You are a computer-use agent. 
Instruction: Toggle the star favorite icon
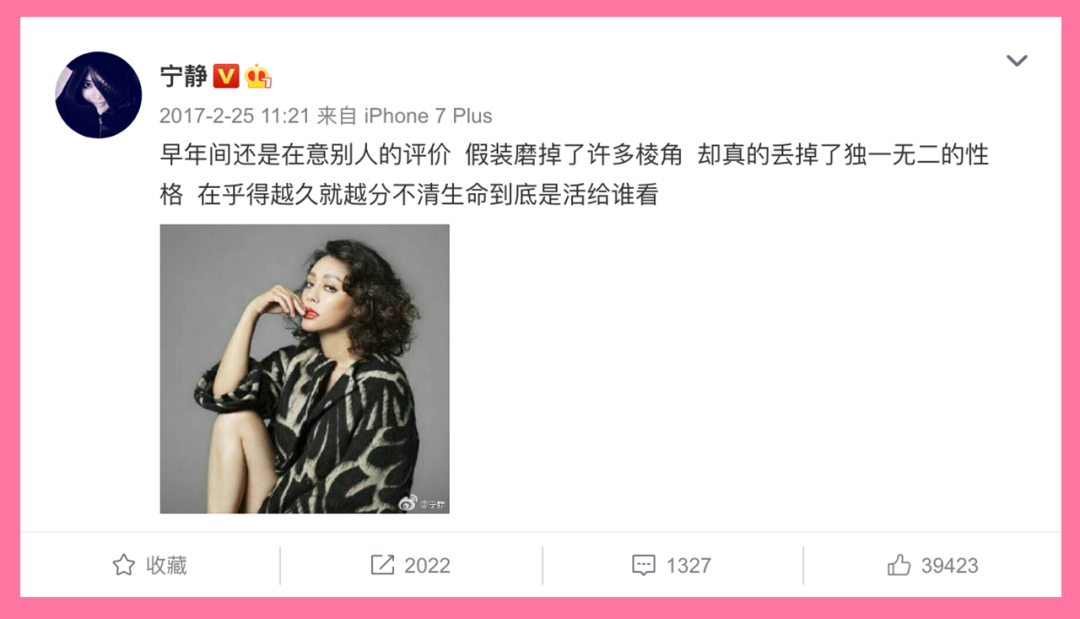pos(124,565)
